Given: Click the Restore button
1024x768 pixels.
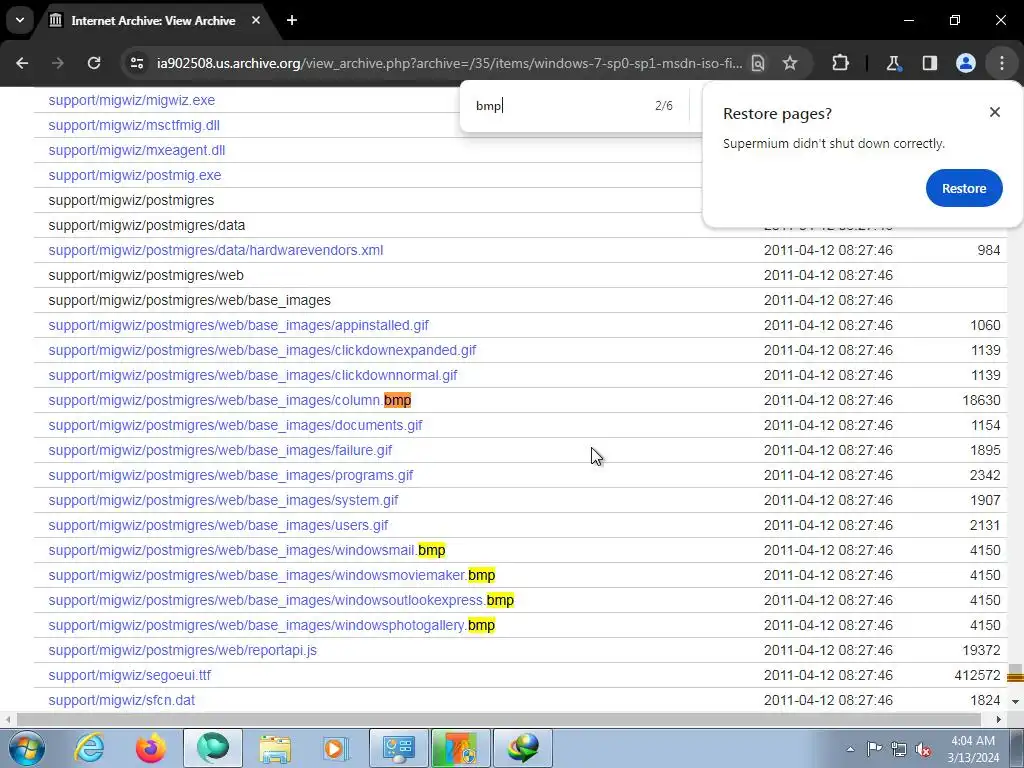Looking at the screenshot, I should pyautogui.click(x=964, y=188).
